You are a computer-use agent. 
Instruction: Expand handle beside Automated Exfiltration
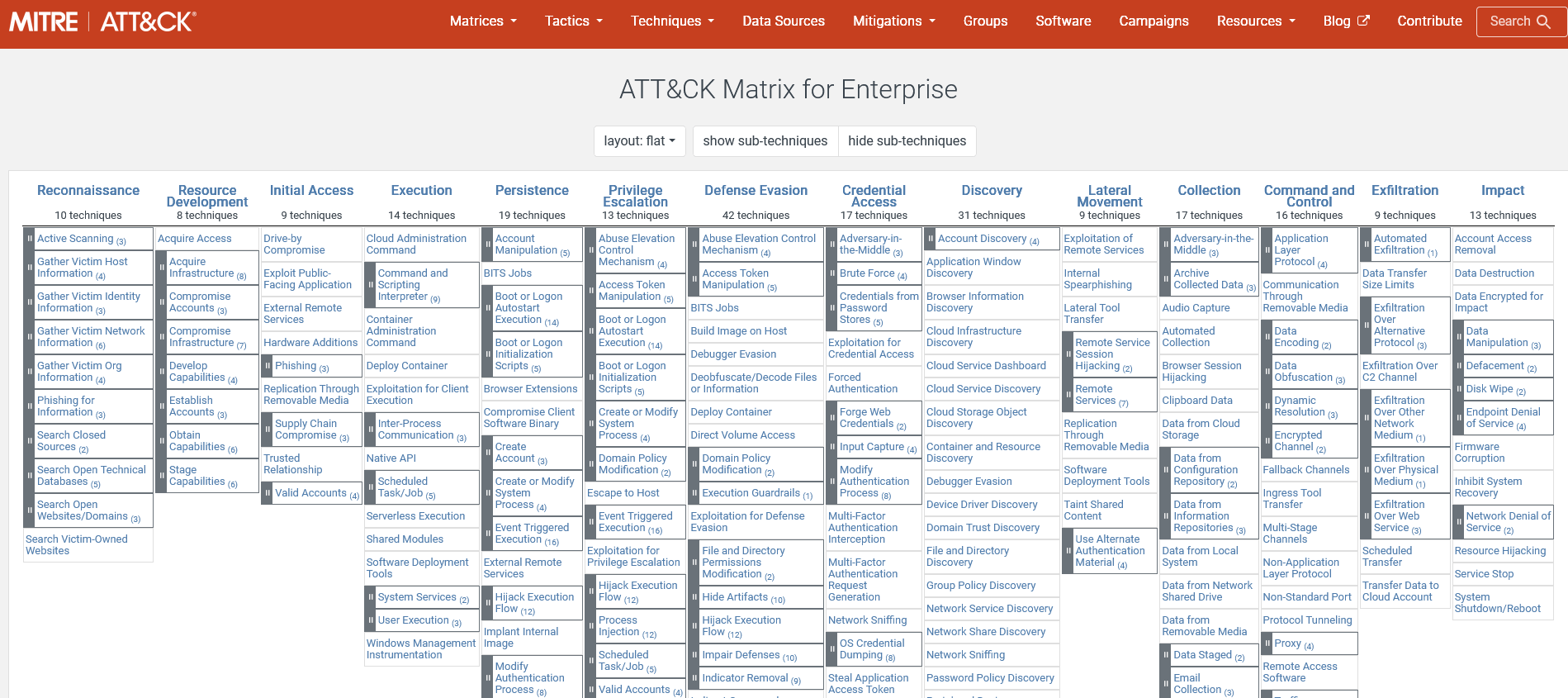[1366, 245]
